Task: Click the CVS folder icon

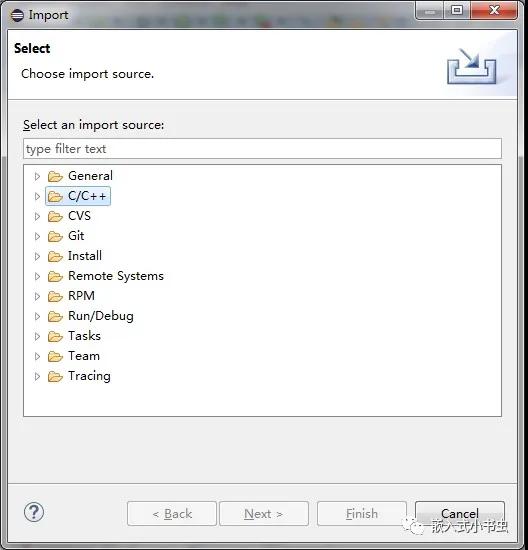Action: coord(55,216)
